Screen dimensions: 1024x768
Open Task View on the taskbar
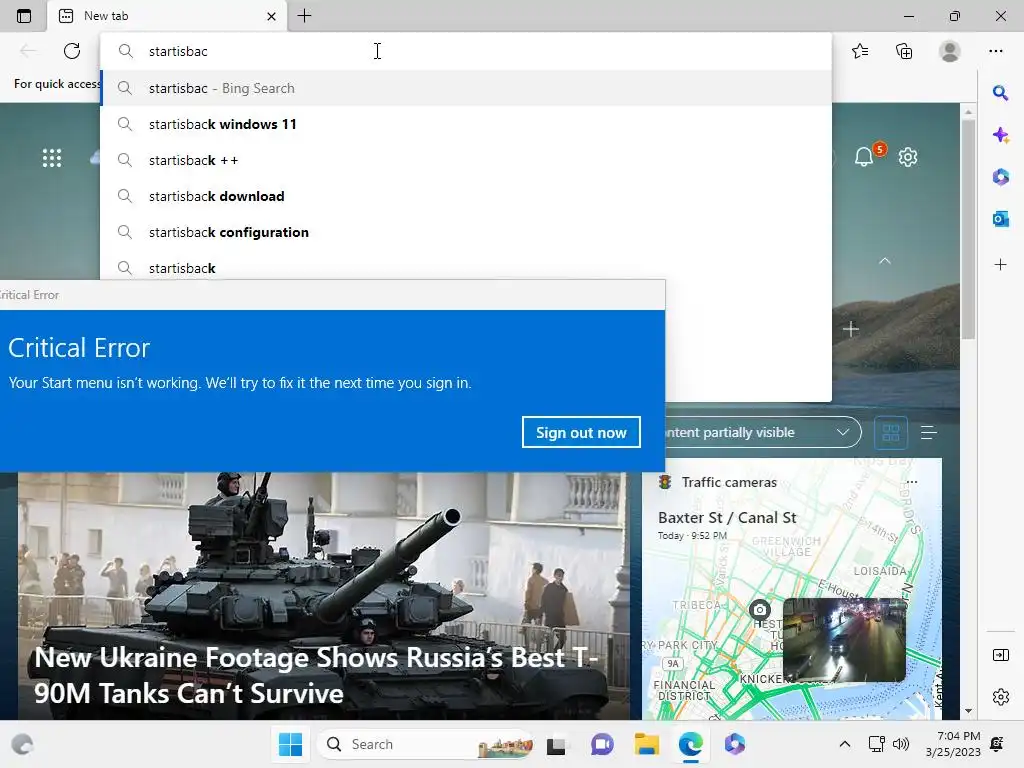tap(556, 744)
